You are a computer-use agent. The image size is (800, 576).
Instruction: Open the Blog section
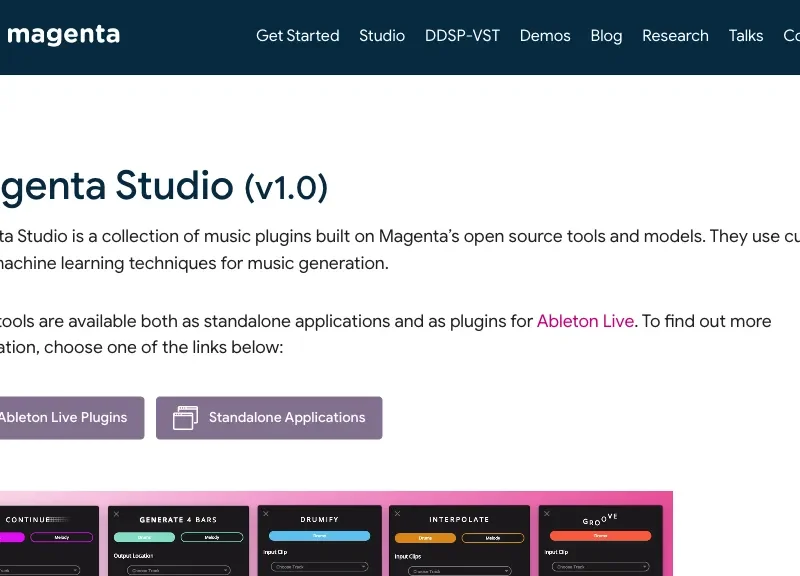tap(606, 36)
